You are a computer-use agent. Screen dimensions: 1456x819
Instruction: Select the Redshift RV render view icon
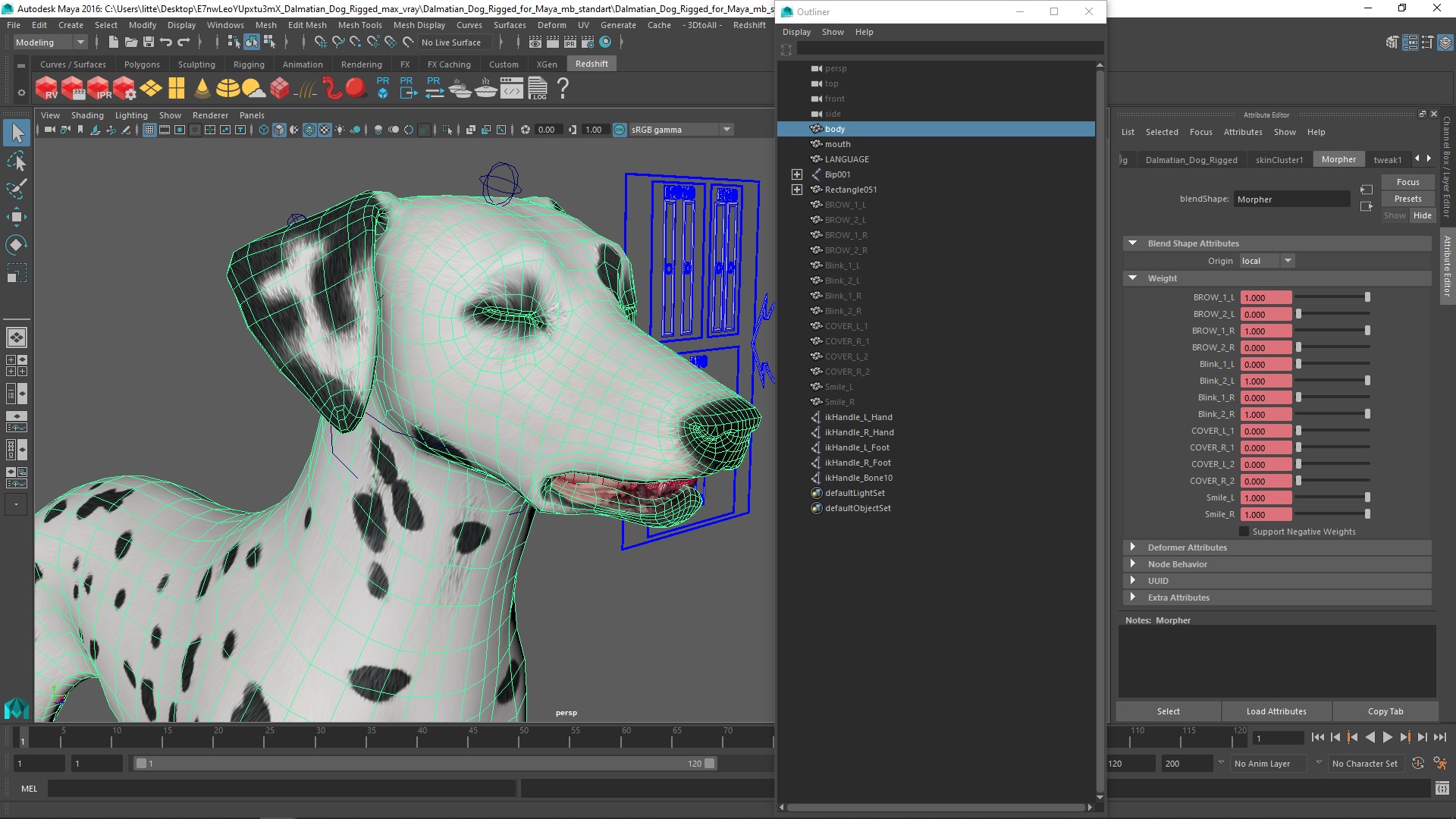[x=46, y=89]
